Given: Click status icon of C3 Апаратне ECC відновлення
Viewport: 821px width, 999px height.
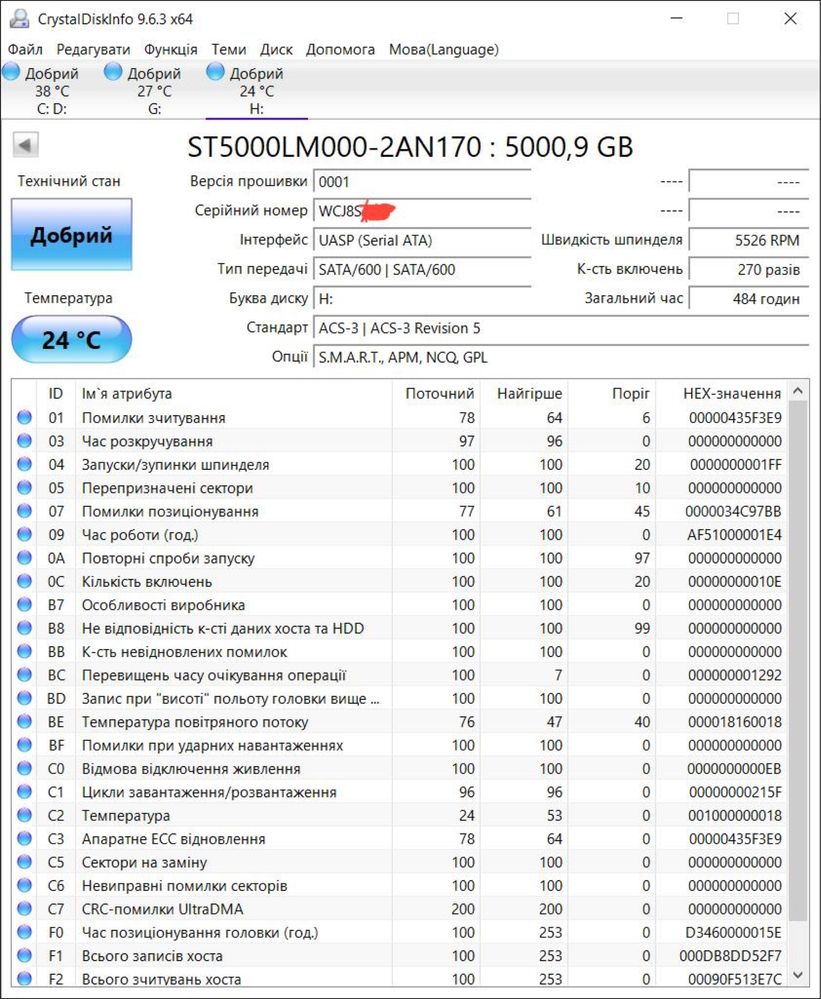Looking at the screenshot, I should (x=24, y=838).
